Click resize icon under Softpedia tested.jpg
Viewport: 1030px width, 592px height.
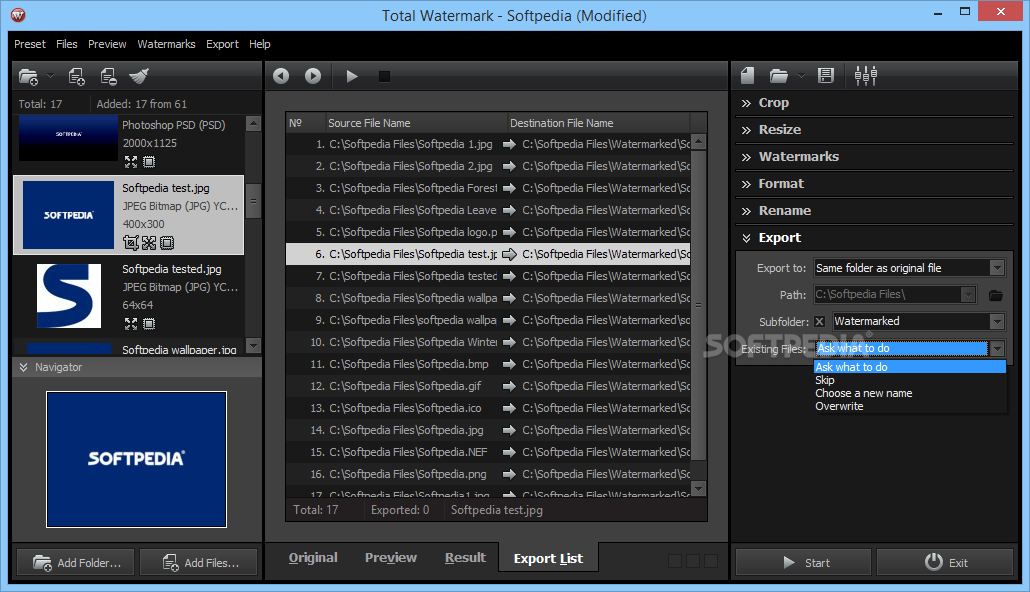(x=131, y=324)
